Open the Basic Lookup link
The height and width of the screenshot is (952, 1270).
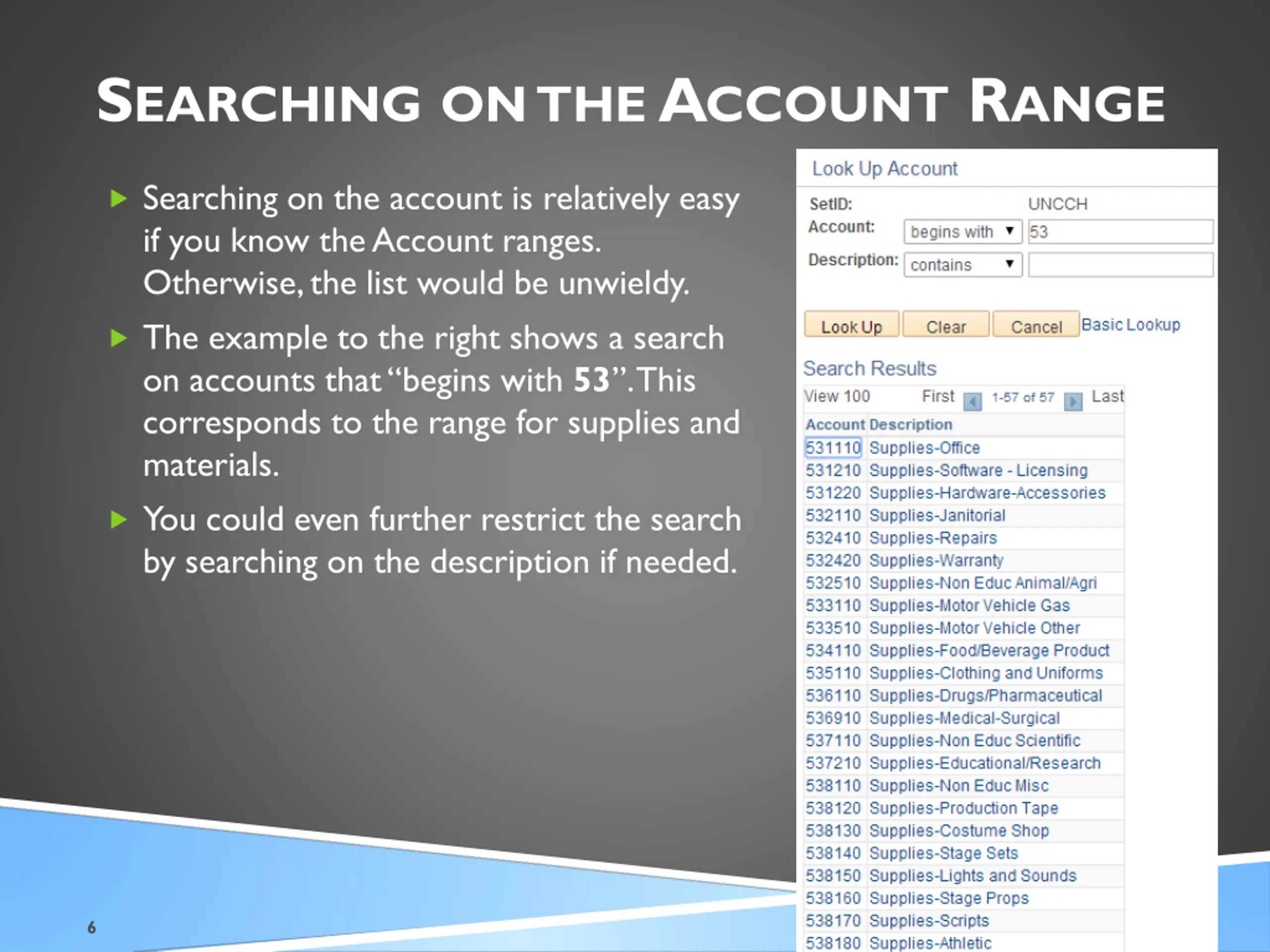tap(1130, 325)
